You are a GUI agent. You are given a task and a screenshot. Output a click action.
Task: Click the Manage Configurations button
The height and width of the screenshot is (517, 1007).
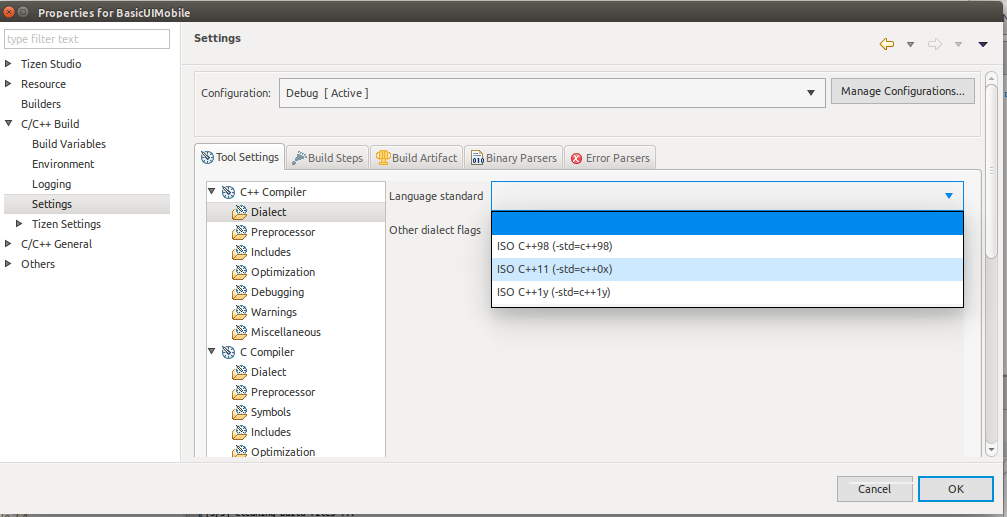coord(902,91)
